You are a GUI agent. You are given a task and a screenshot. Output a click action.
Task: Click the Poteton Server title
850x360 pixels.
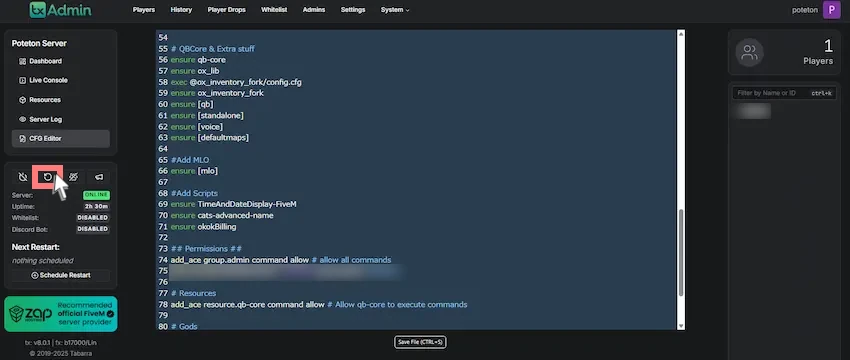39,43
